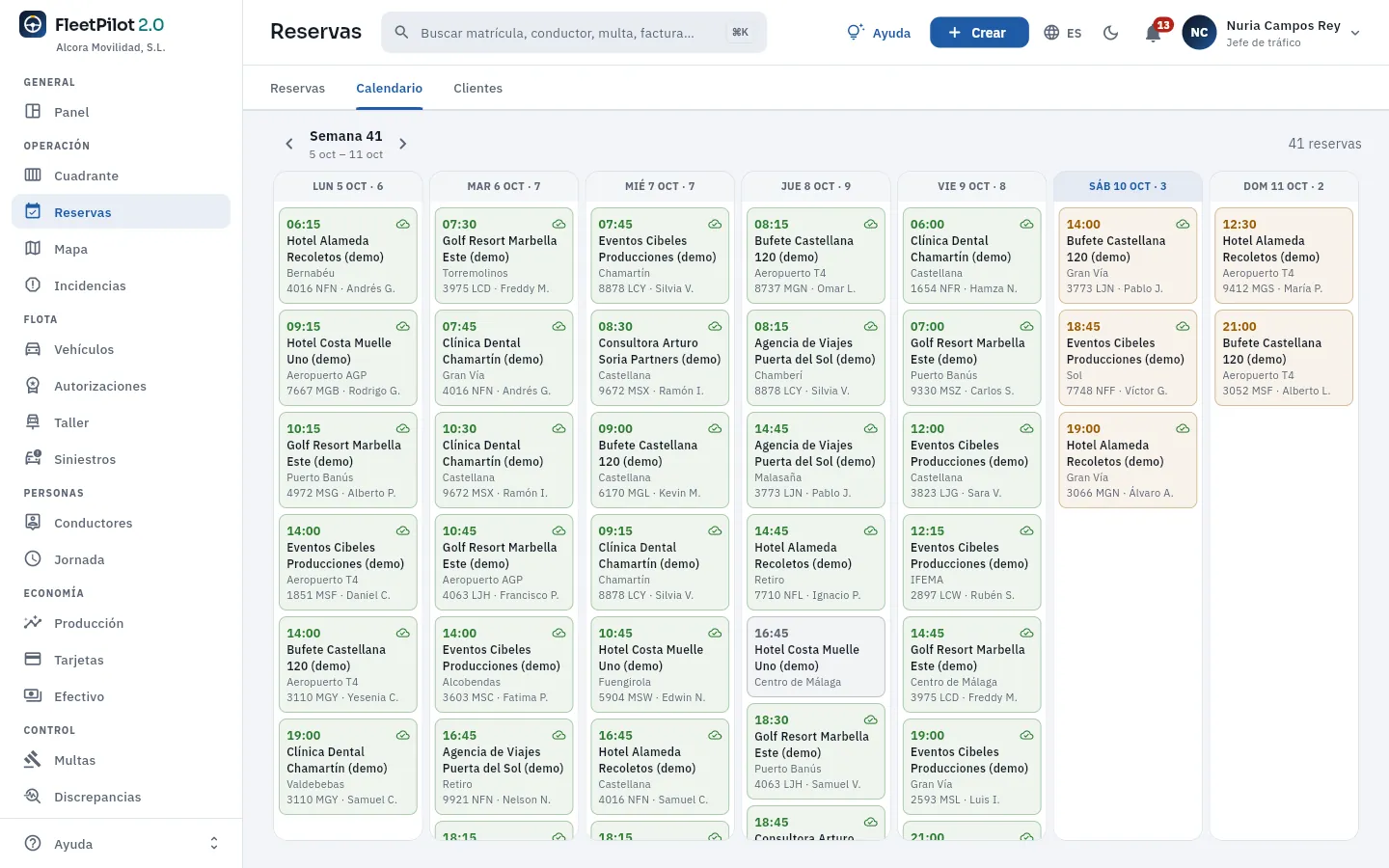Select Reservas in the sidebar menu
Image resolution: width=1389 pixels, height=868 pixels.
tap(121, 212)
